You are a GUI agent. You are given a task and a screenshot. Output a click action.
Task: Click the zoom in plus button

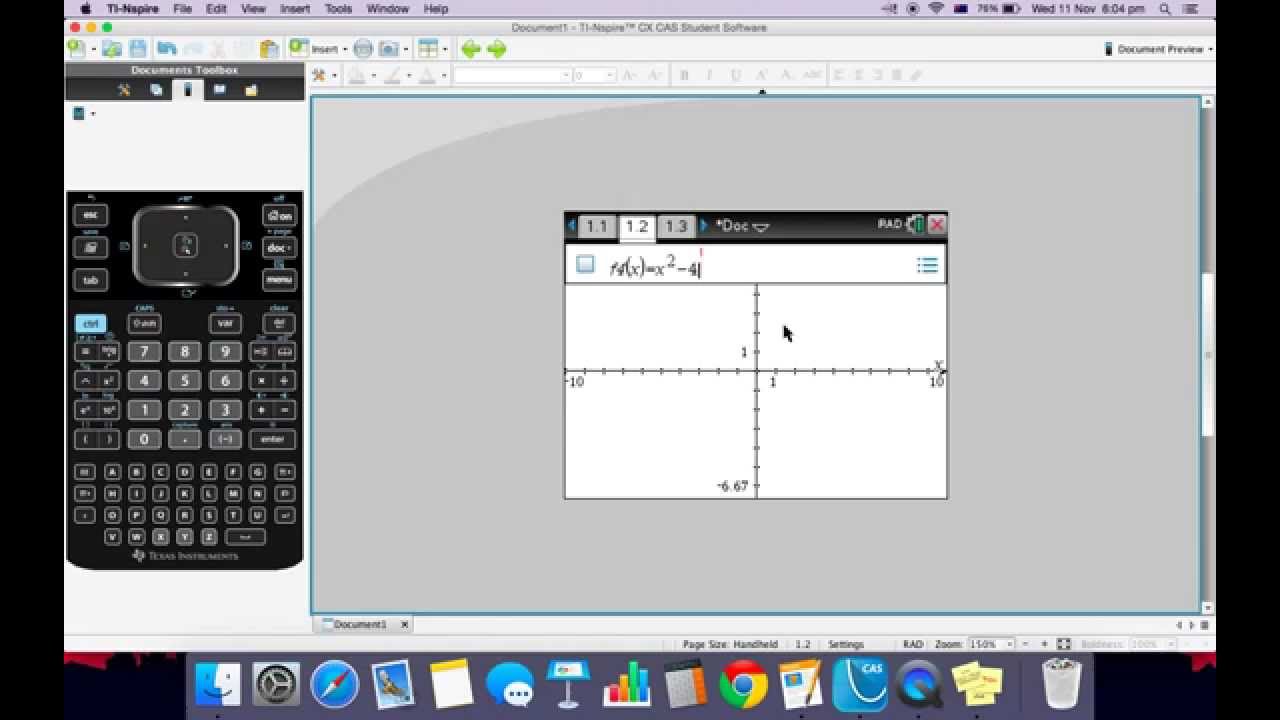(x=1044, y=644)
